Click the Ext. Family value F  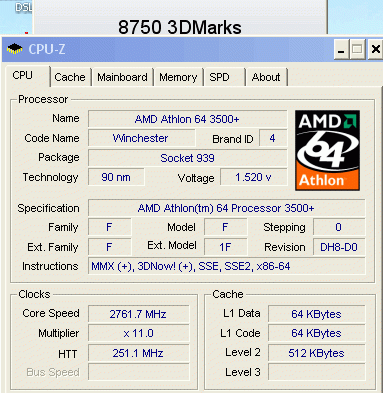coord(109,247)
